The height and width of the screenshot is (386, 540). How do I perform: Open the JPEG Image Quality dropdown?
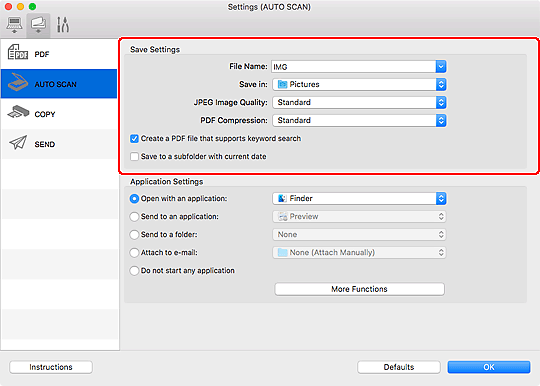click(359, 102)
